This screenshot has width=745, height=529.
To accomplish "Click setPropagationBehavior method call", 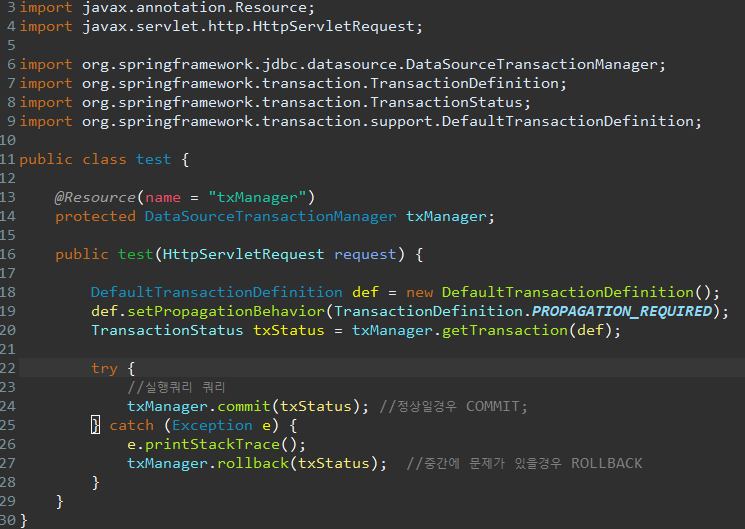I will click(226, 311).
